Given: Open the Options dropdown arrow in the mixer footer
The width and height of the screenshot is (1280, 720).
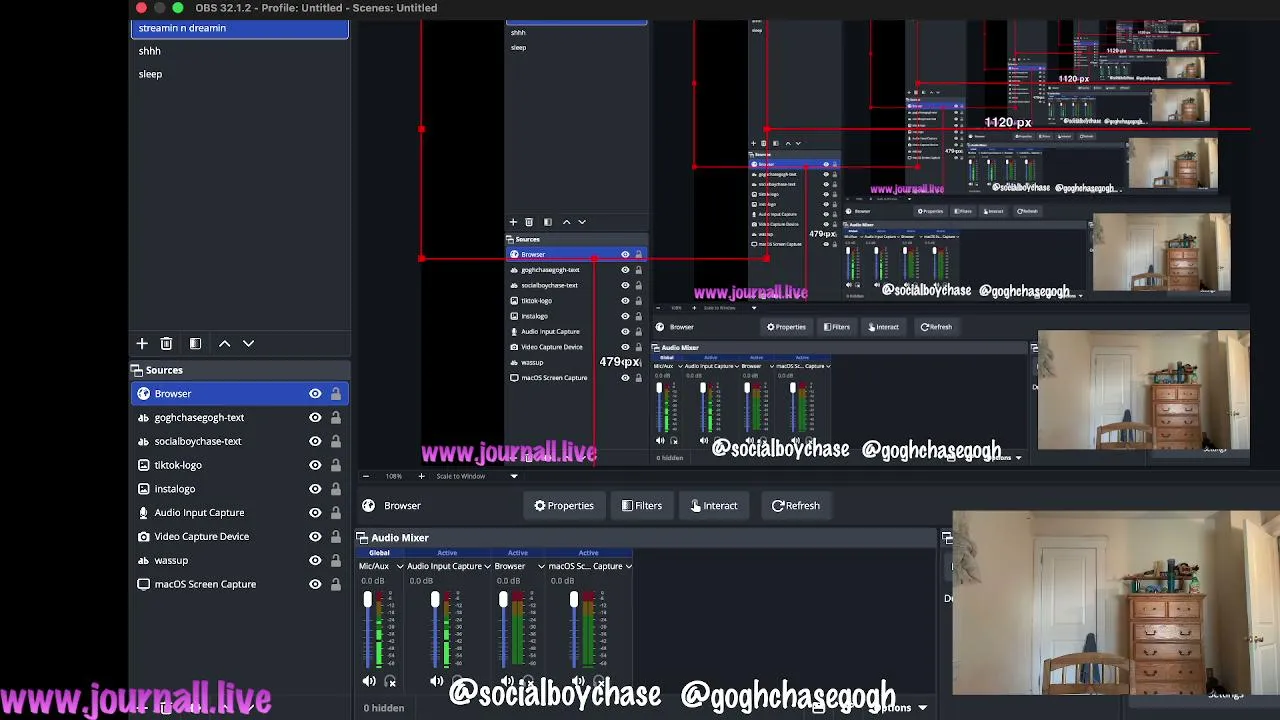Looking at the screenshot, I should (x=922, y=708).
